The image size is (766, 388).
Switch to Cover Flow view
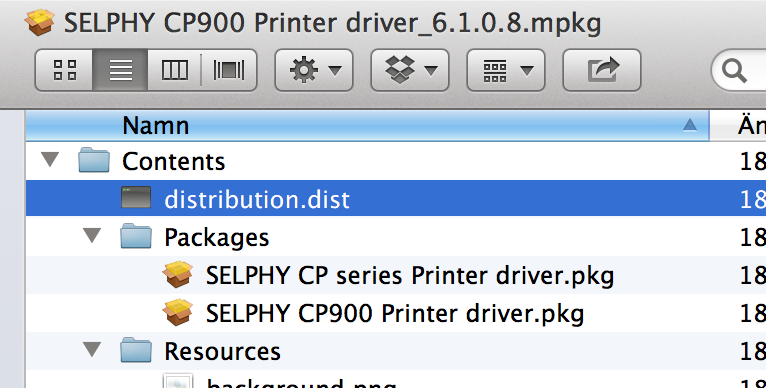pos(229,70)
